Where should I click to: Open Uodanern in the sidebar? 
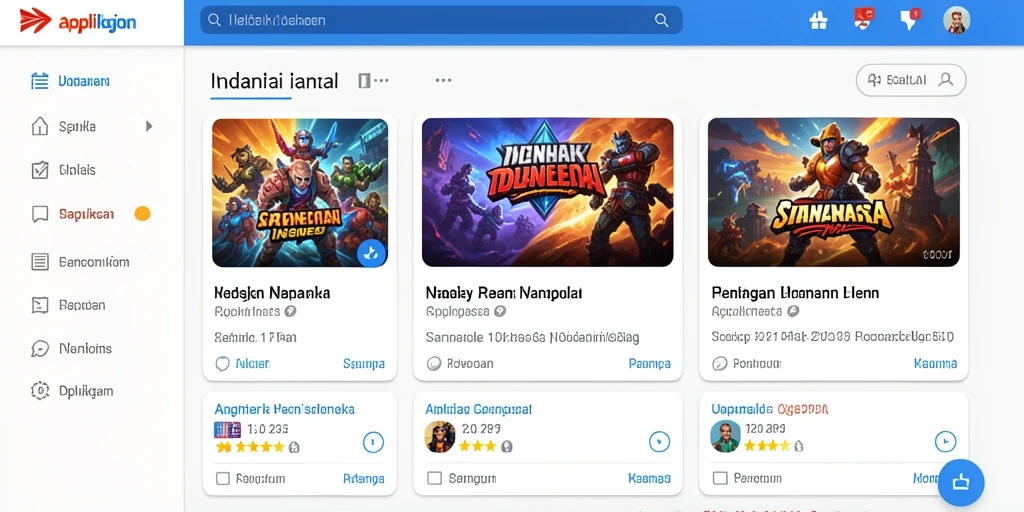84,82
